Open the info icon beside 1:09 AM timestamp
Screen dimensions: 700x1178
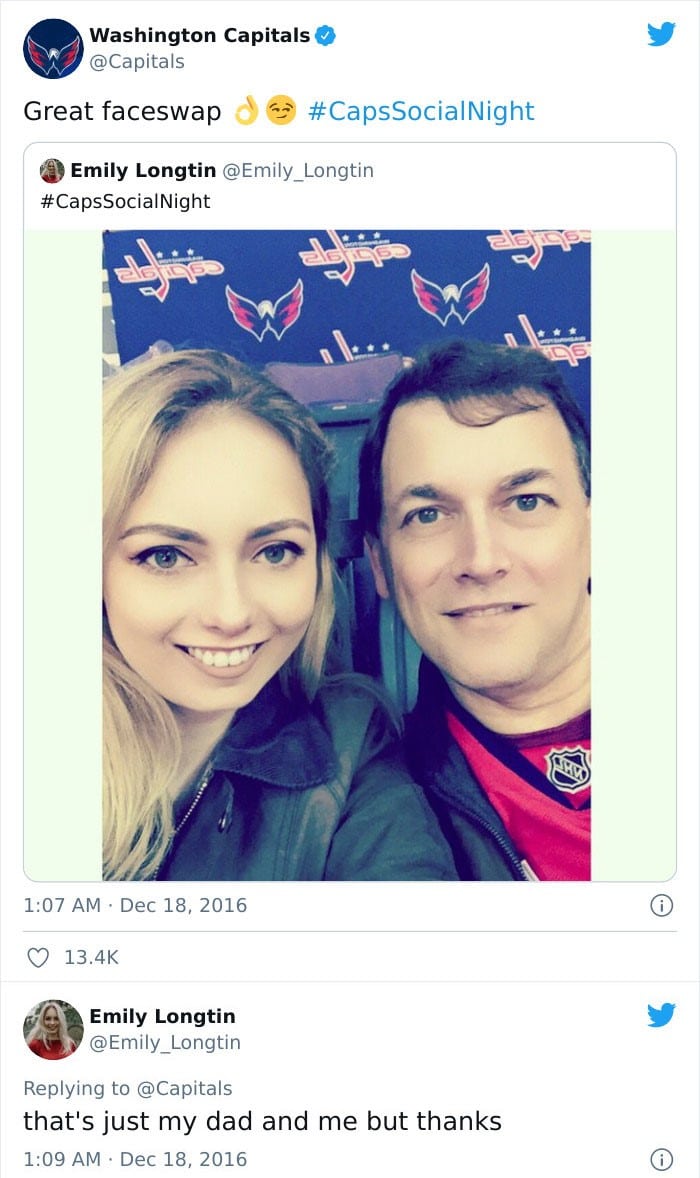(661, 1159)
